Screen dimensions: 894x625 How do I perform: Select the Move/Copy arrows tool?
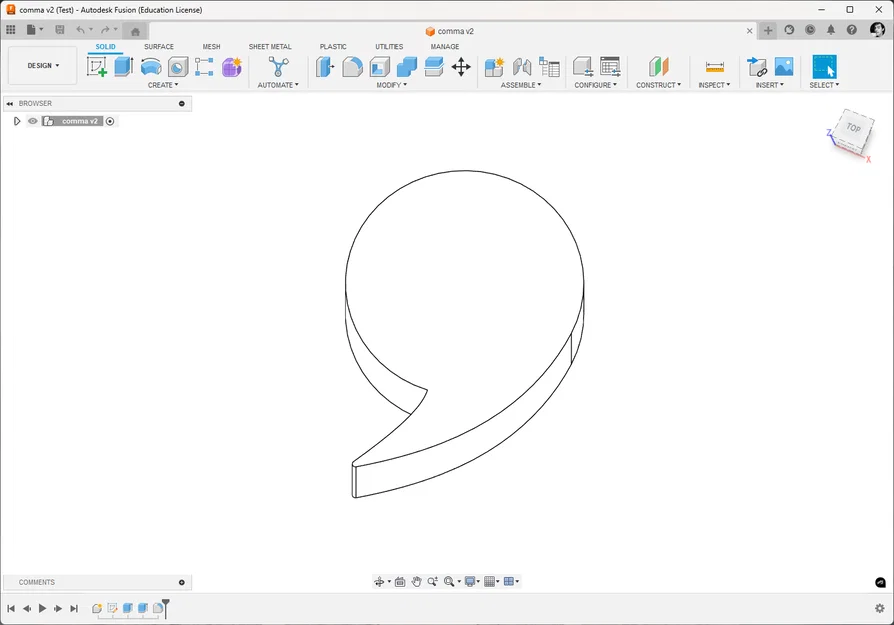(461, 67)
